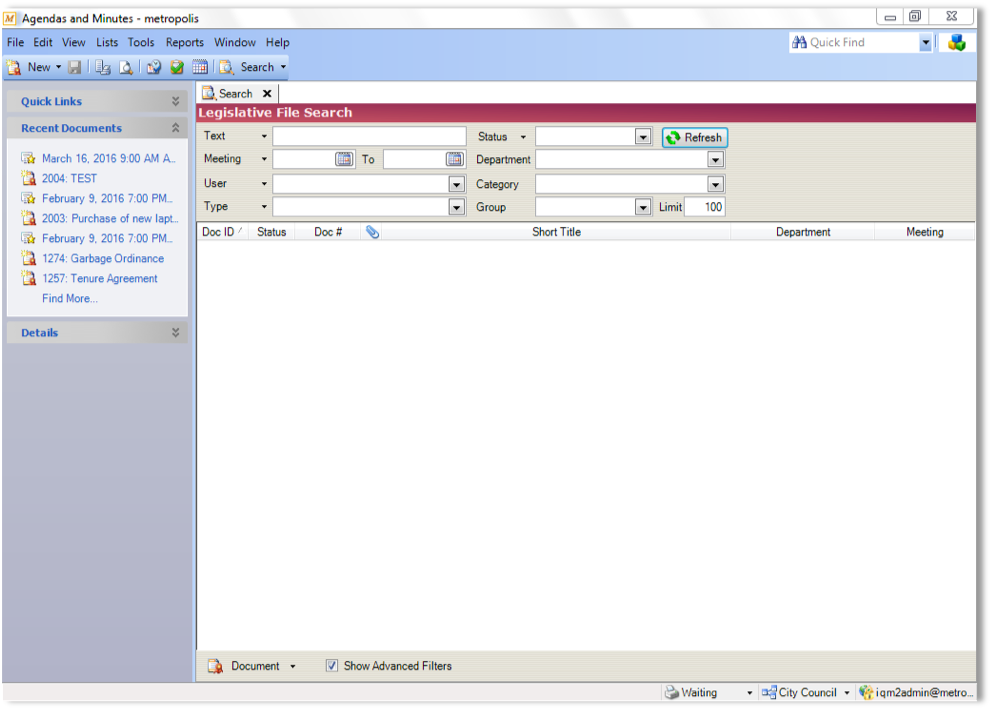Close the Search tab
The height and width of the screenshot is (708, 991).
point(267,94)
